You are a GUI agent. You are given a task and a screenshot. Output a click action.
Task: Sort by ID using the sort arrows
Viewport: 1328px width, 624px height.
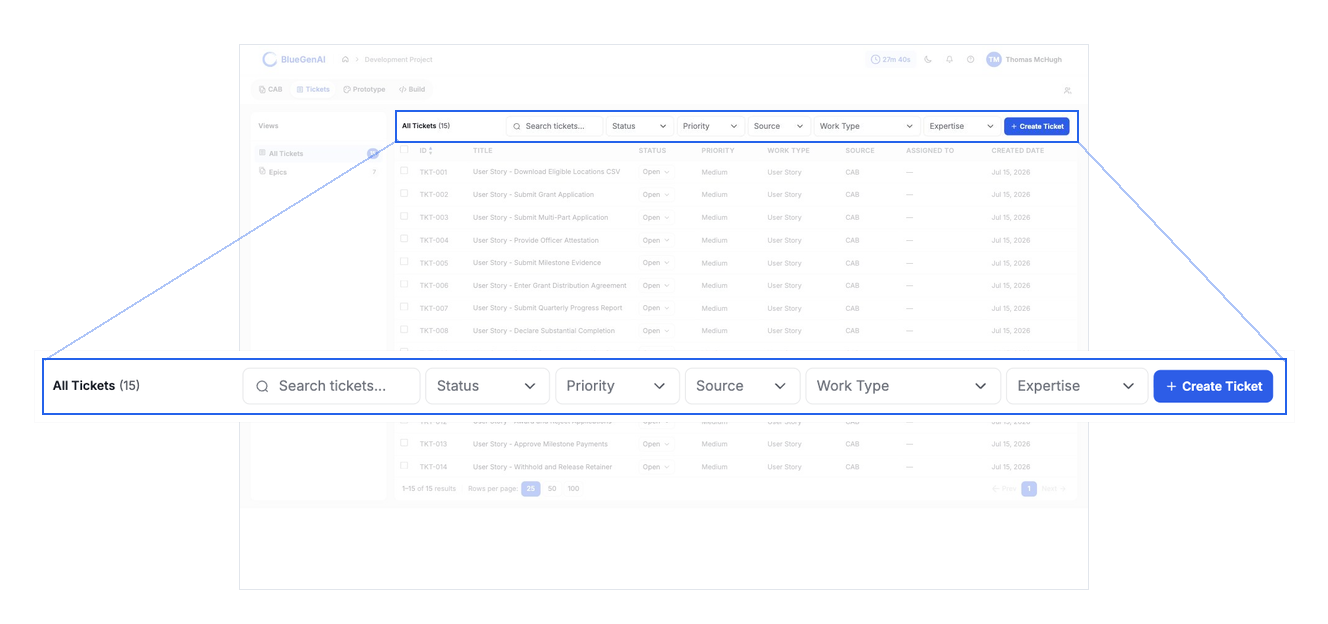coord(431,151)
